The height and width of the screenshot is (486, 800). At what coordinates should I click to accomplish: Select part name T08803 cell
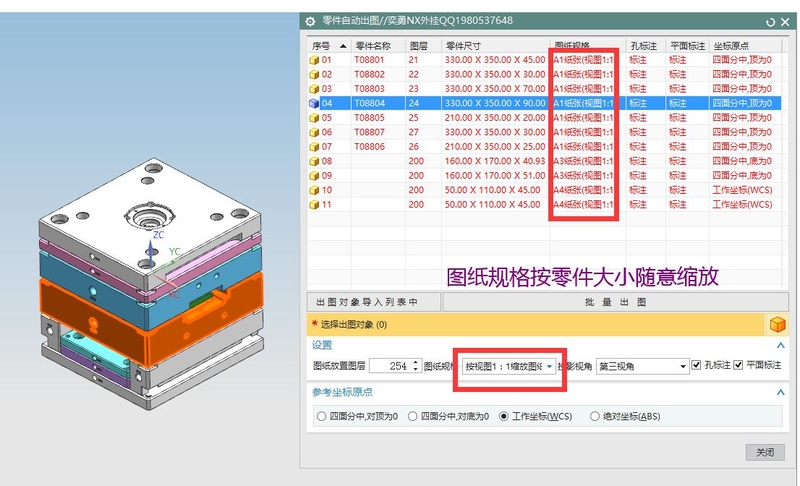pyautogui.click(x=369, y=89)
